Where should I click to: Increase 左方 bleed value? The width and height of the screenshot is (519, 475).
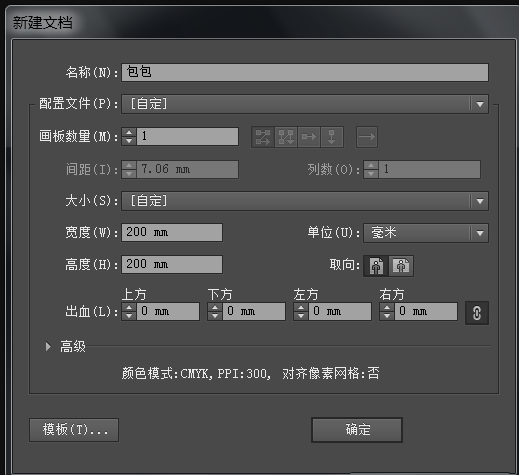(301, 307)
